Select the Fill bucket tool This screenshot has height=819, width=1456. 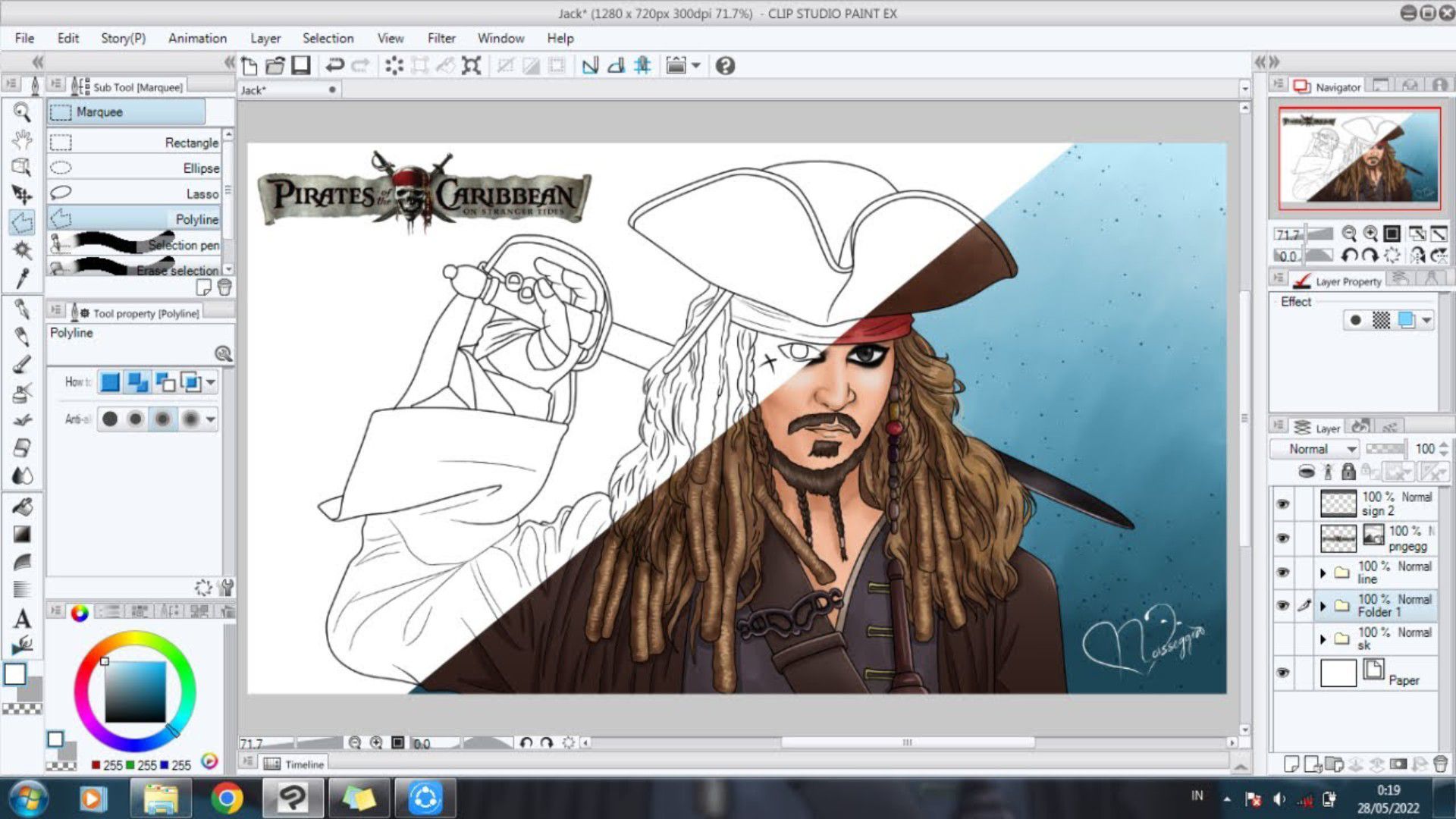point(22,506)
